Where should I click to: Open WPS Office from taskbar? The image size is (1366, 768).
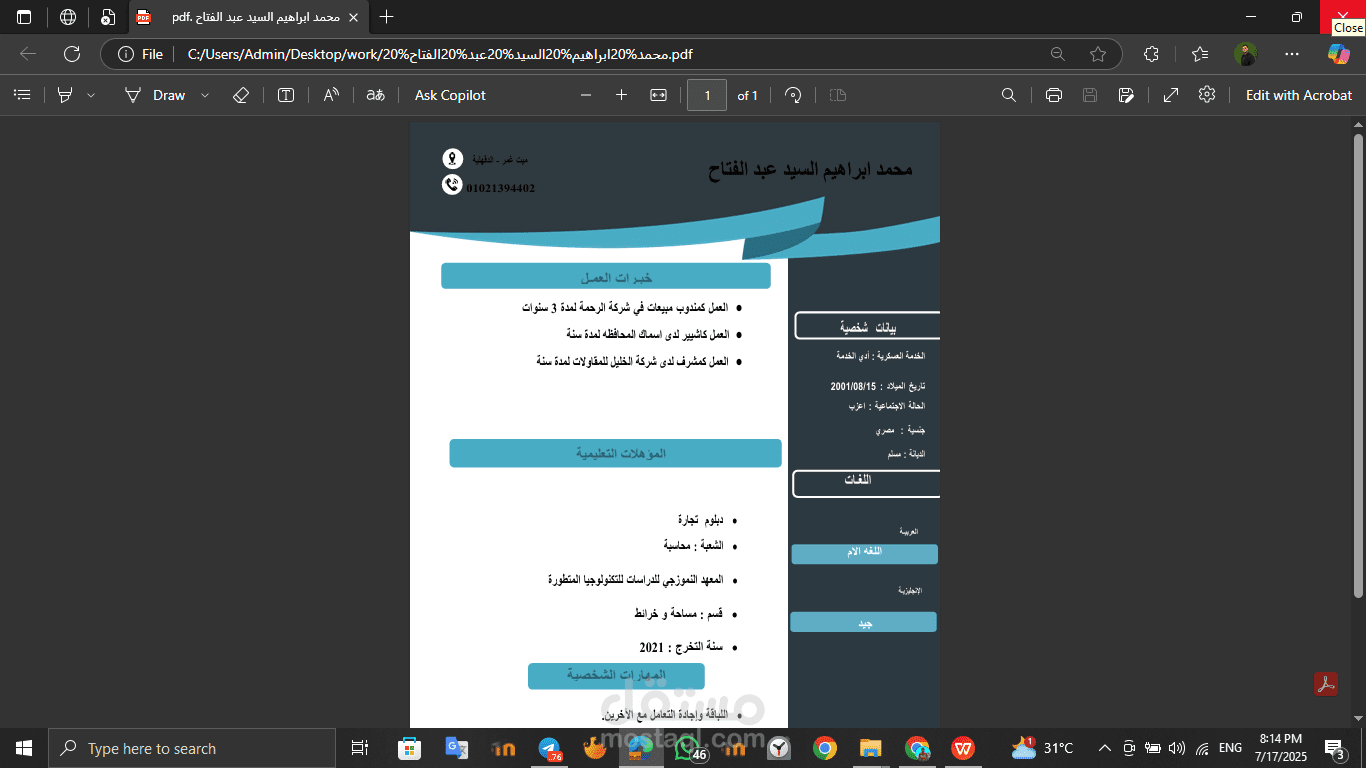[x=963, y=748]
